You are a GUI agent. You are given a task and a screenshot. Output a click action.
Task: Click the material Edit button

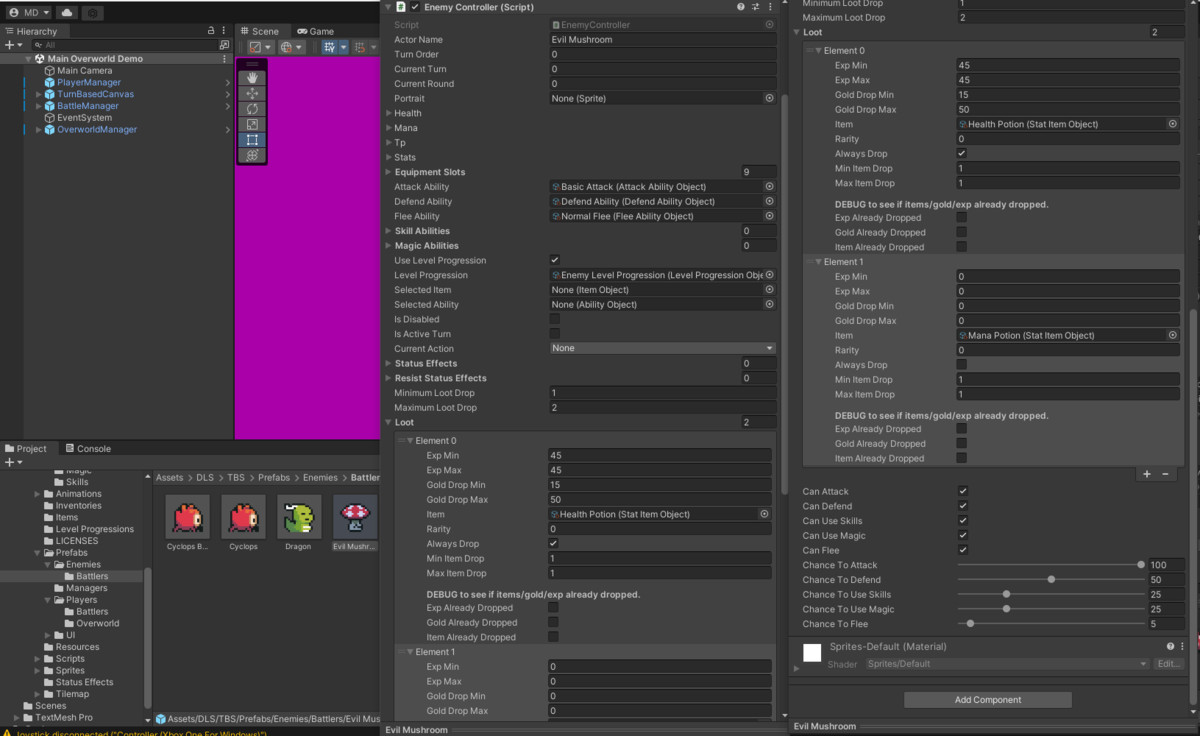[1168, 664]
